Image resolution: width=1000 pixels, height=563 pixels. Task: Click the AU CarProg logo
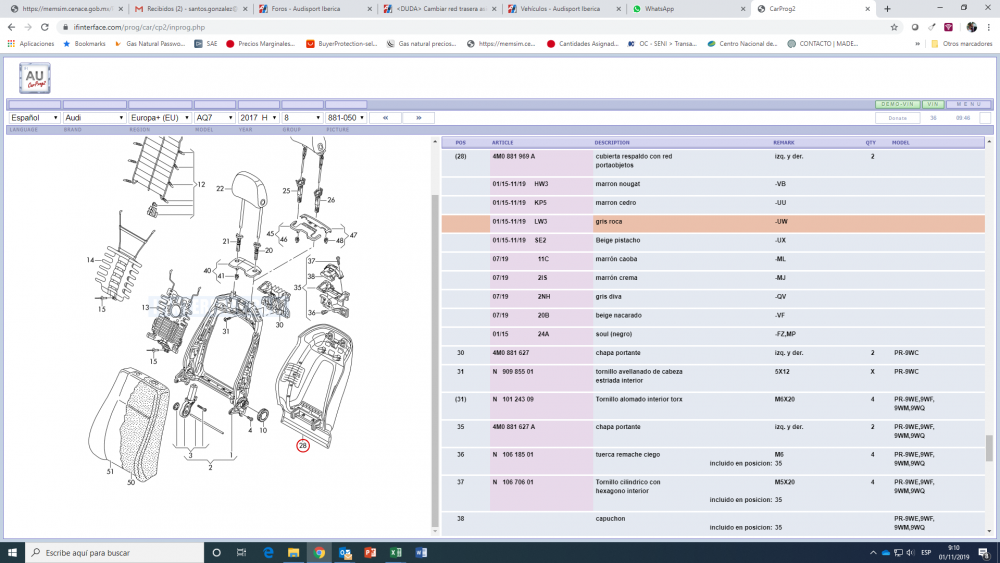pyautogui.click(x=34, y=78)
